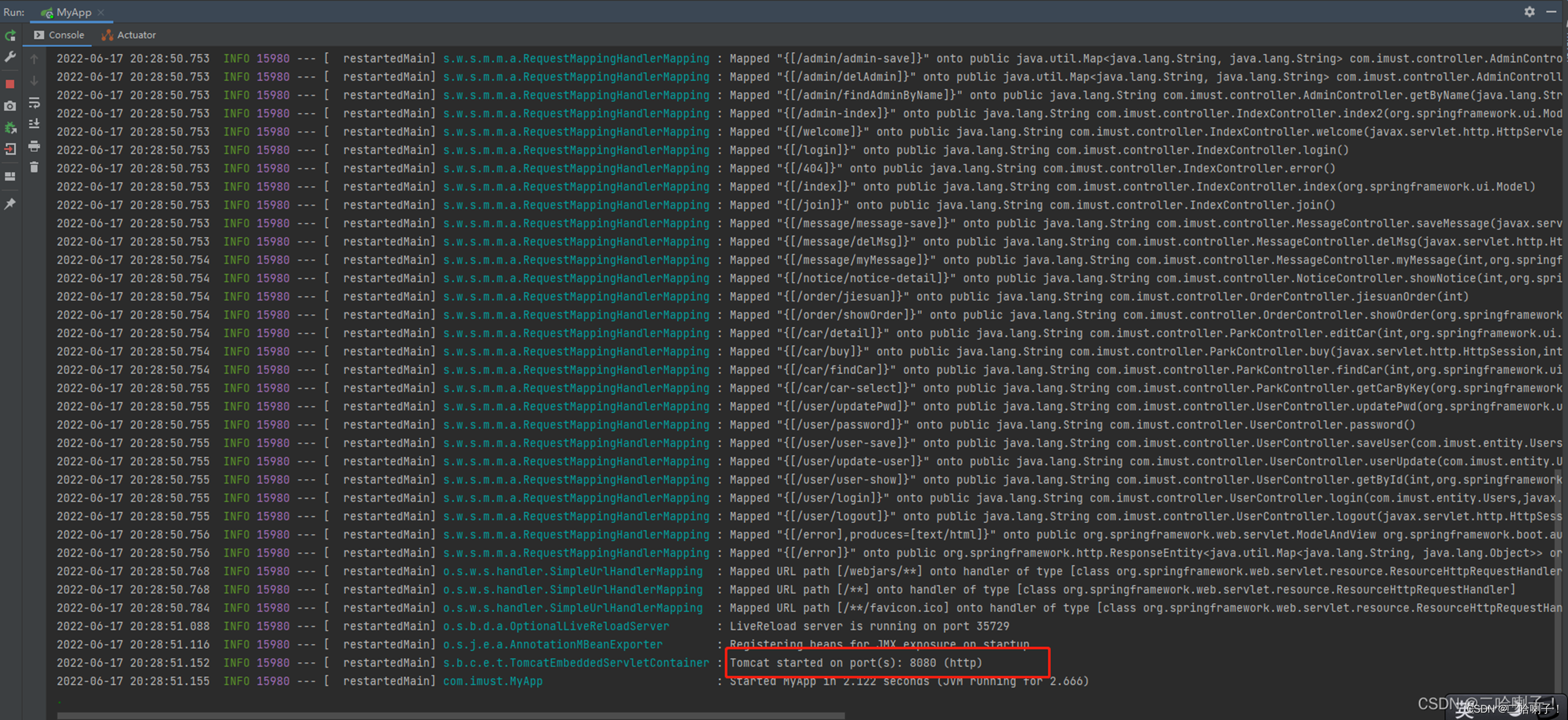Switch to the Actuator tab
This screenshot has width=1568, height=720.
(x=129, y=35)
